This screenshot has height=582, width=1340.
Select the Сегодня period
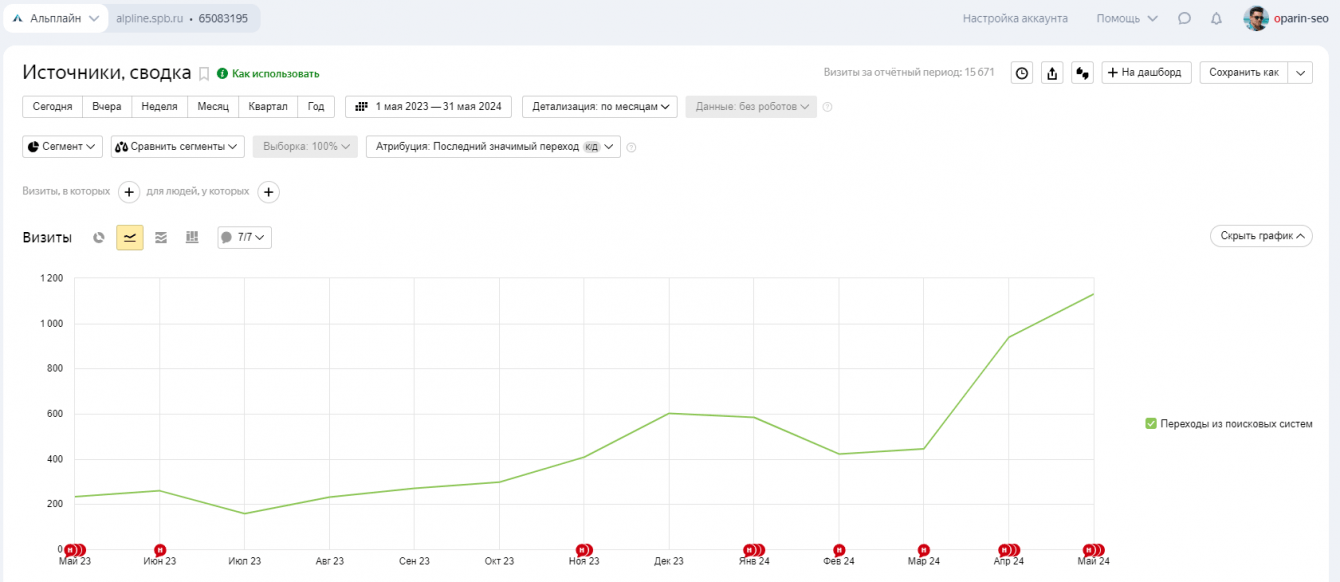pyautogui.click(x=52, y=106)
